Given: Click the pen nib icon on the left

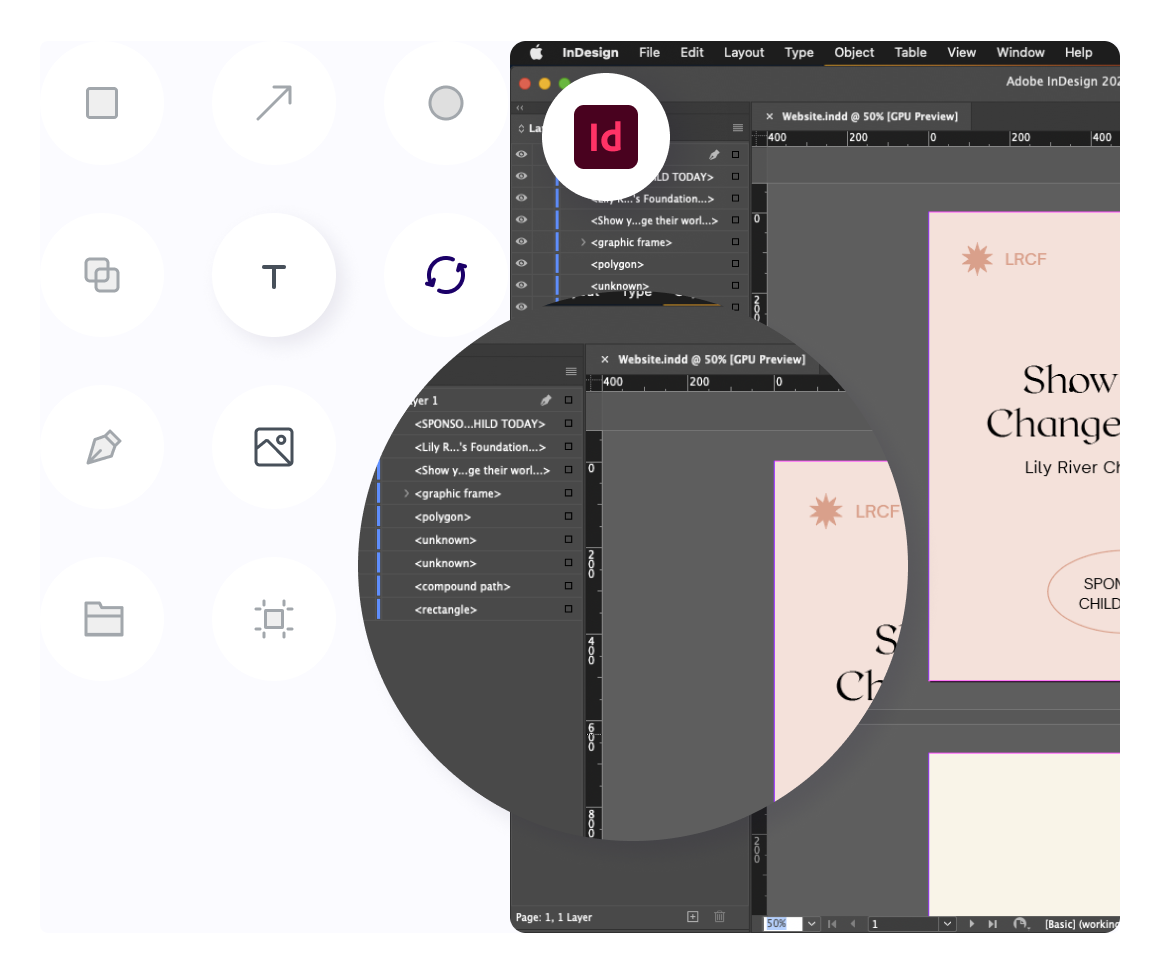Looking at the screenshot, I should (x=102, y=447).
